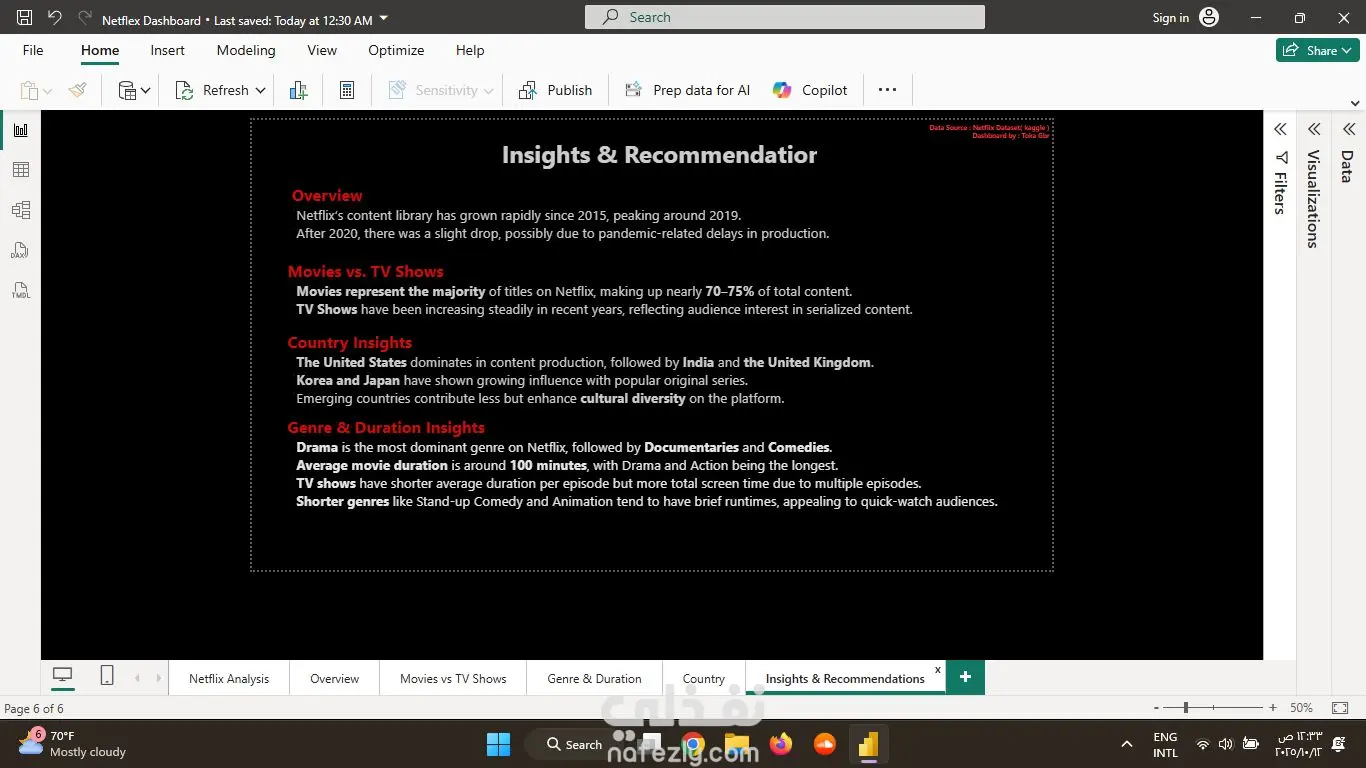The width and height of the screenshot is (1366, 768).
Task: Go to the Netflix Analysis page tab
Action: (x=229, y=678)
